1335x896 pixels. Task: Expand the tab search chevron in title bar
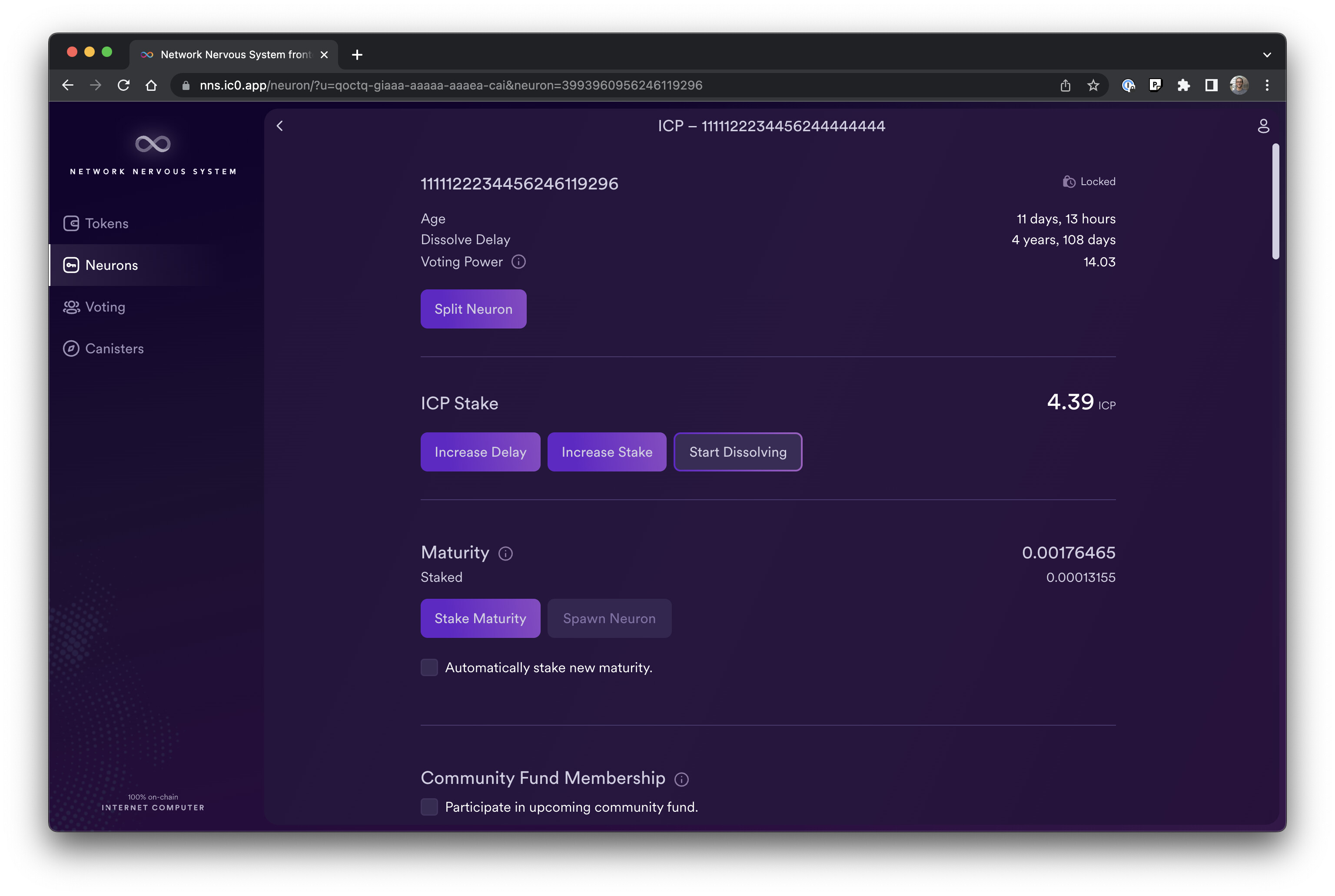click(1267, 55)
